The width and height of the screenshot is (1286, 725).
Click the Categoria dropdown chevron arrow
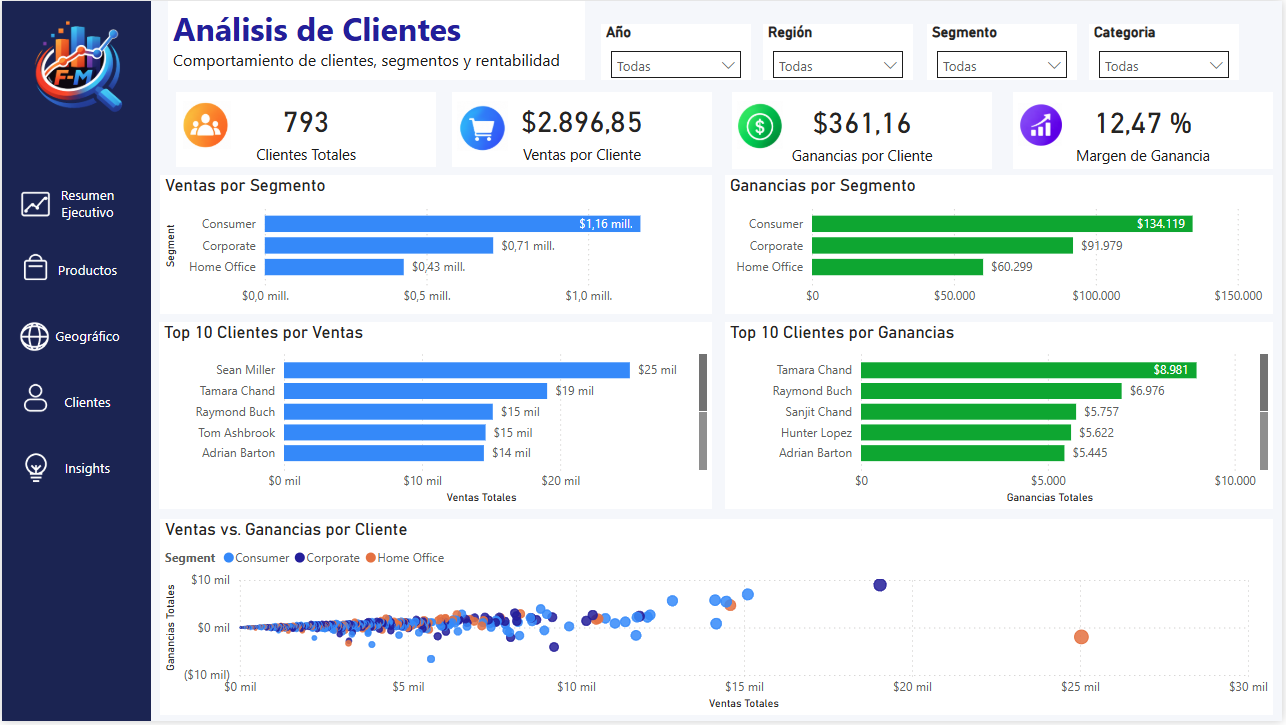point(1216,65)
